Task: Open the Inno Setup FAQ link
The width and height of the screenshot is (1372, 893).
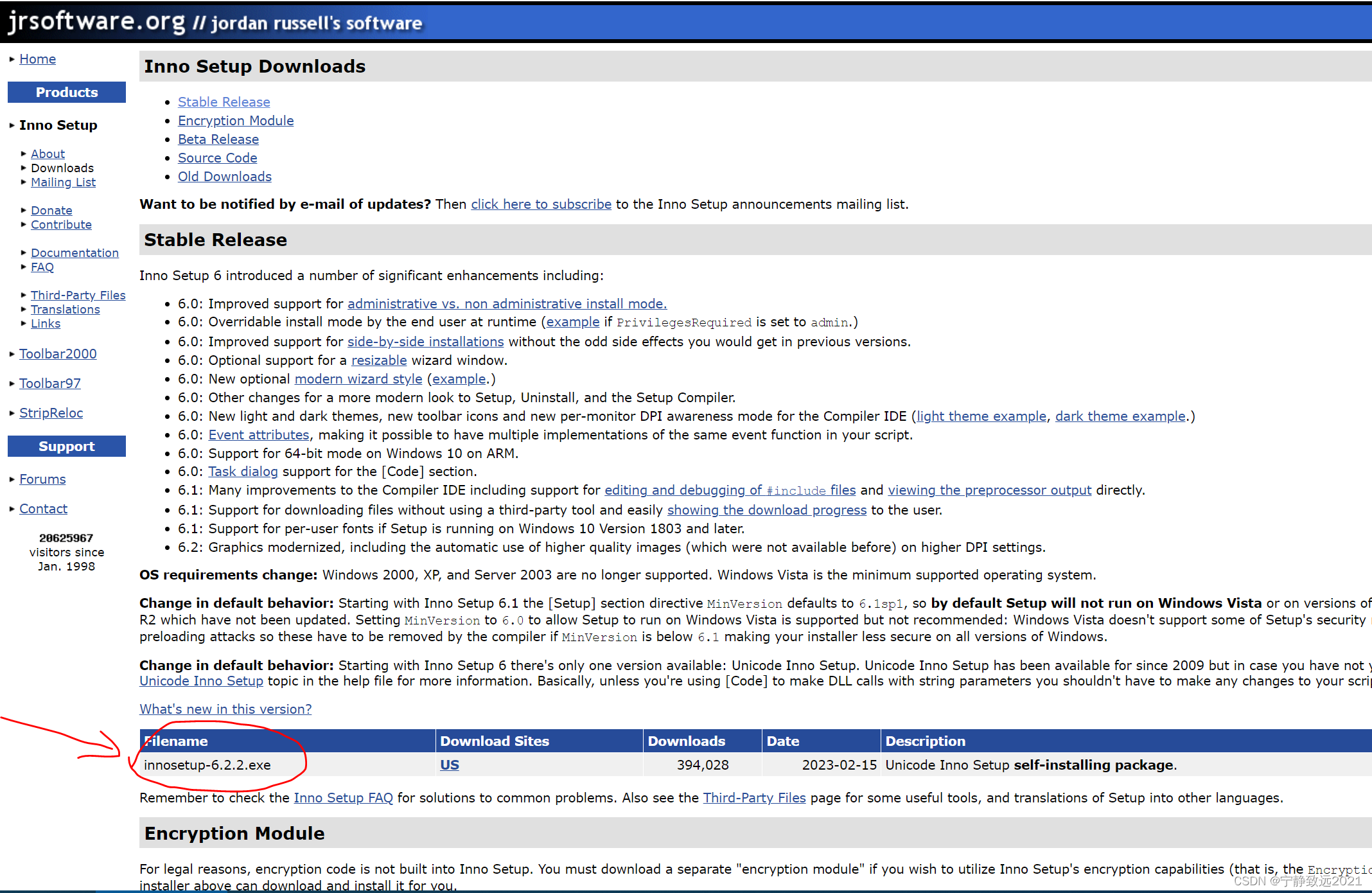Action: pyautogui.click(x=343, y=798)
